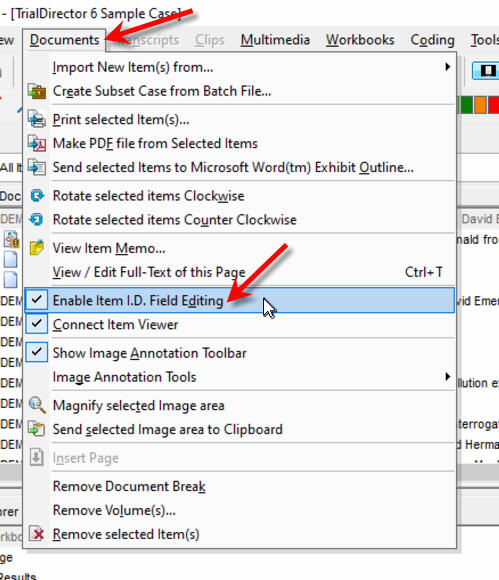Toggle Show Image Annotation Toolbar checkmark
The width and height of the screenshot is (499, 580).
[36, 352]
